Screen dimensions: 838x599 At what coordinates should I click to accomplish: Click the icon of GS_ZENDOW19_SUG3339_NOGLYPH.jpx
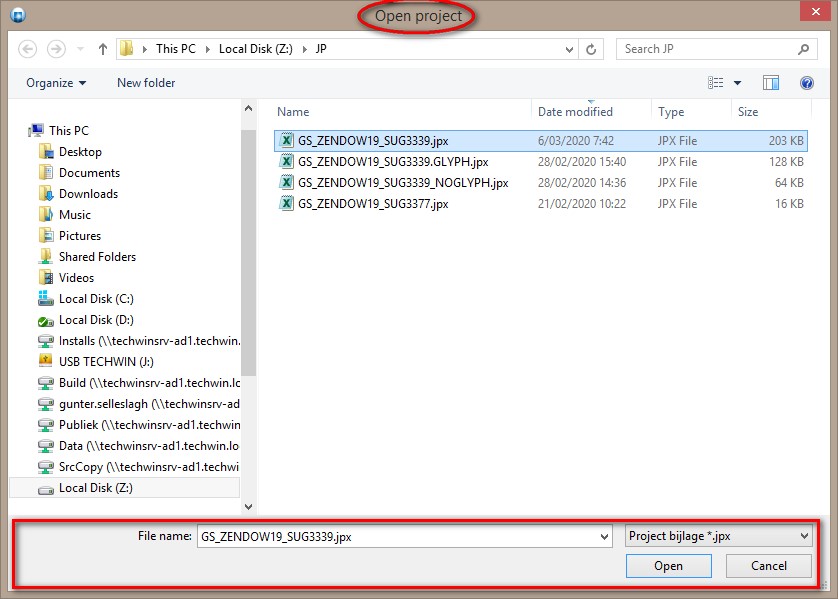pos(286,183)
